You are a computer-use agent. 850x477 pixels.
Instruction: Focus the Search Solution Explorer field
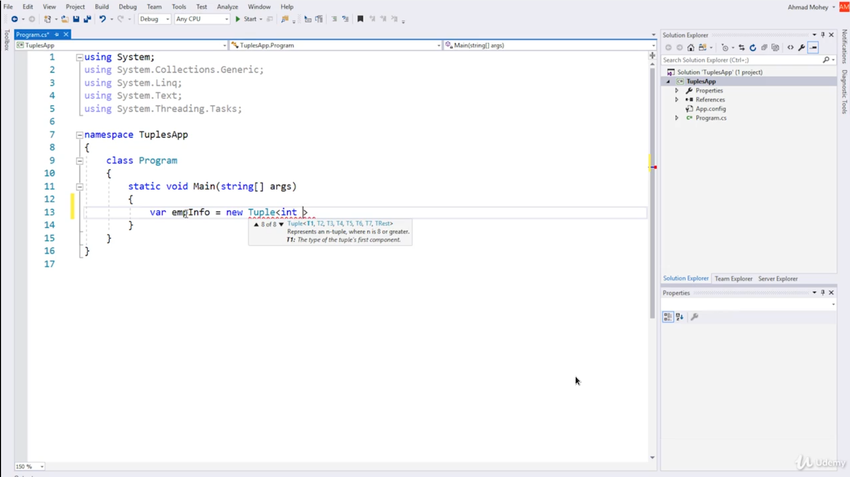click(742, 60)
